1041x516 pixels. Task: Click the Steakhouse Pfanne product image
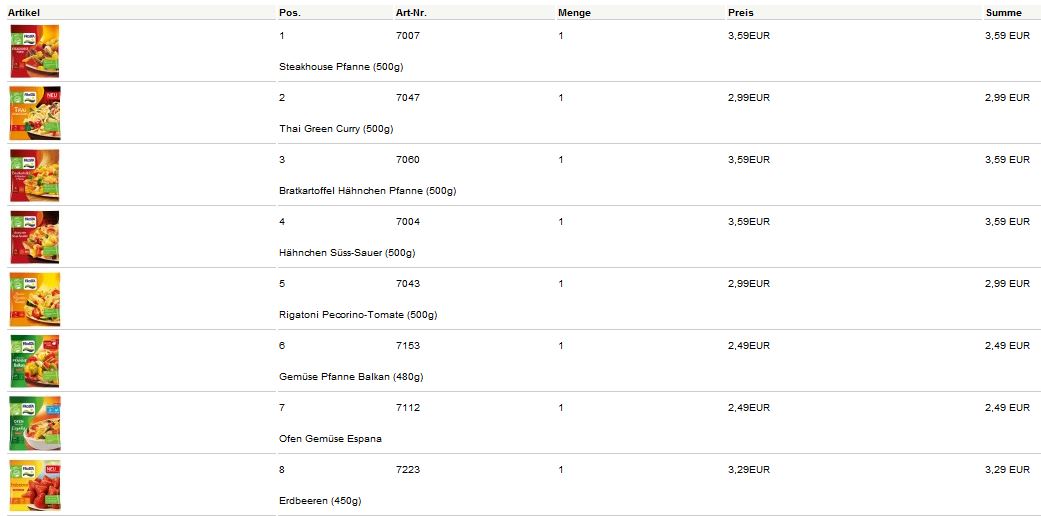pyautogui.click(x=34, y=51)
